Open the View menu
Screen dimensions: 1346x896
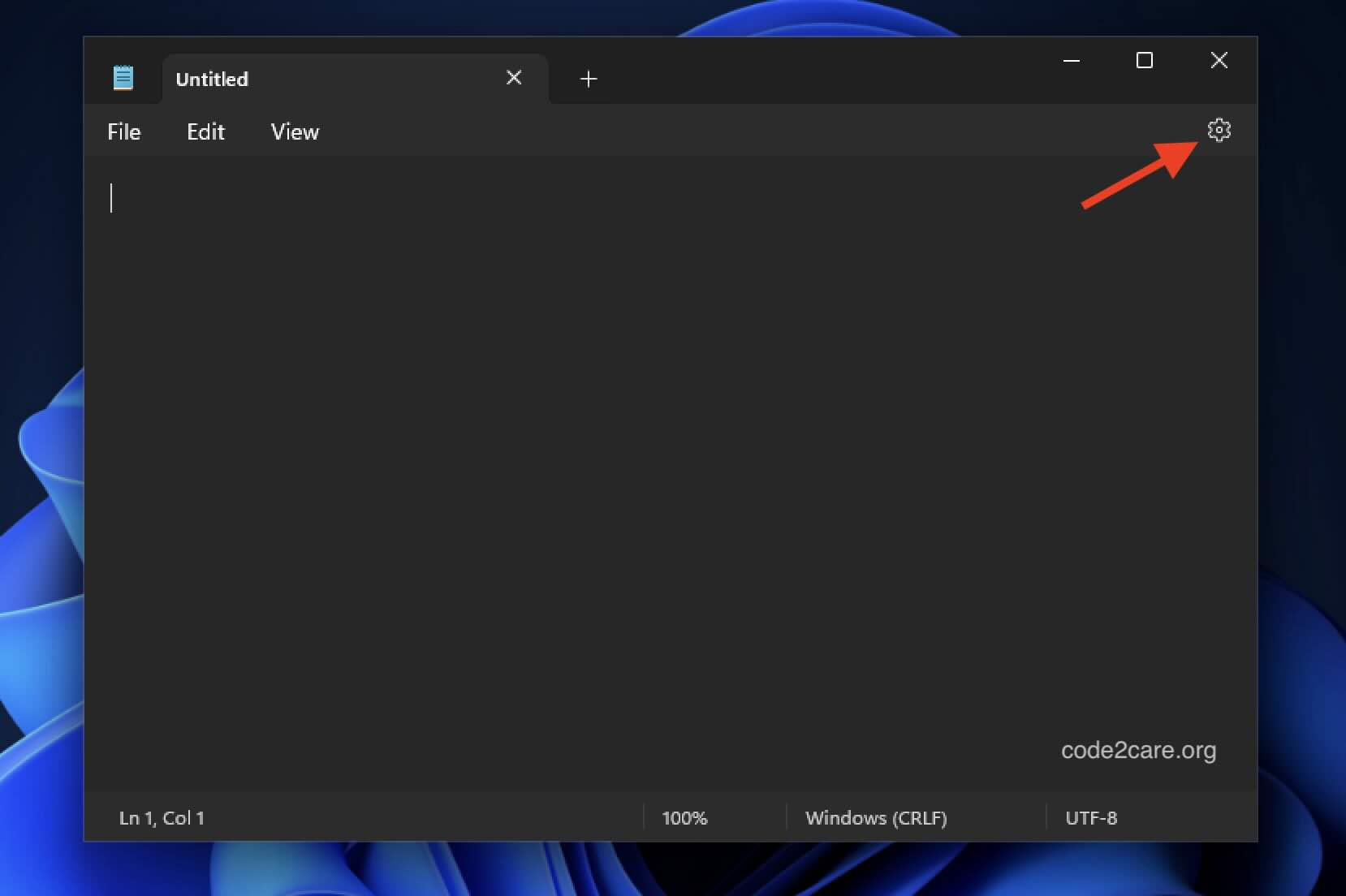point(295,131)
